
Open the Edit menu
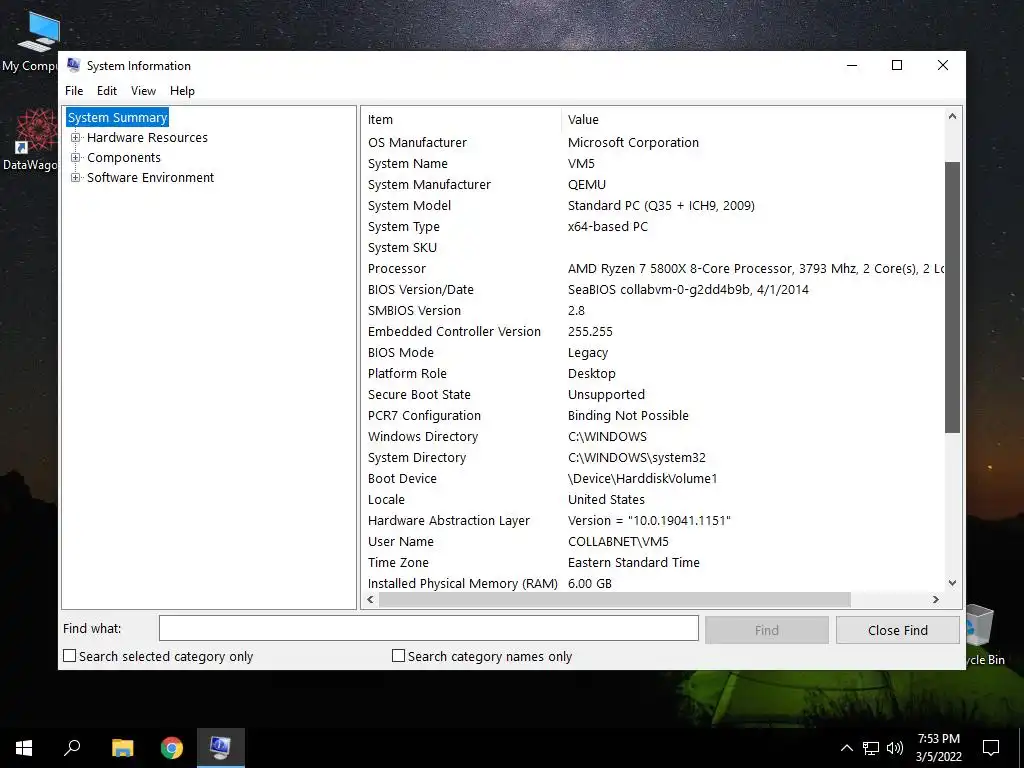coord(106,91)
